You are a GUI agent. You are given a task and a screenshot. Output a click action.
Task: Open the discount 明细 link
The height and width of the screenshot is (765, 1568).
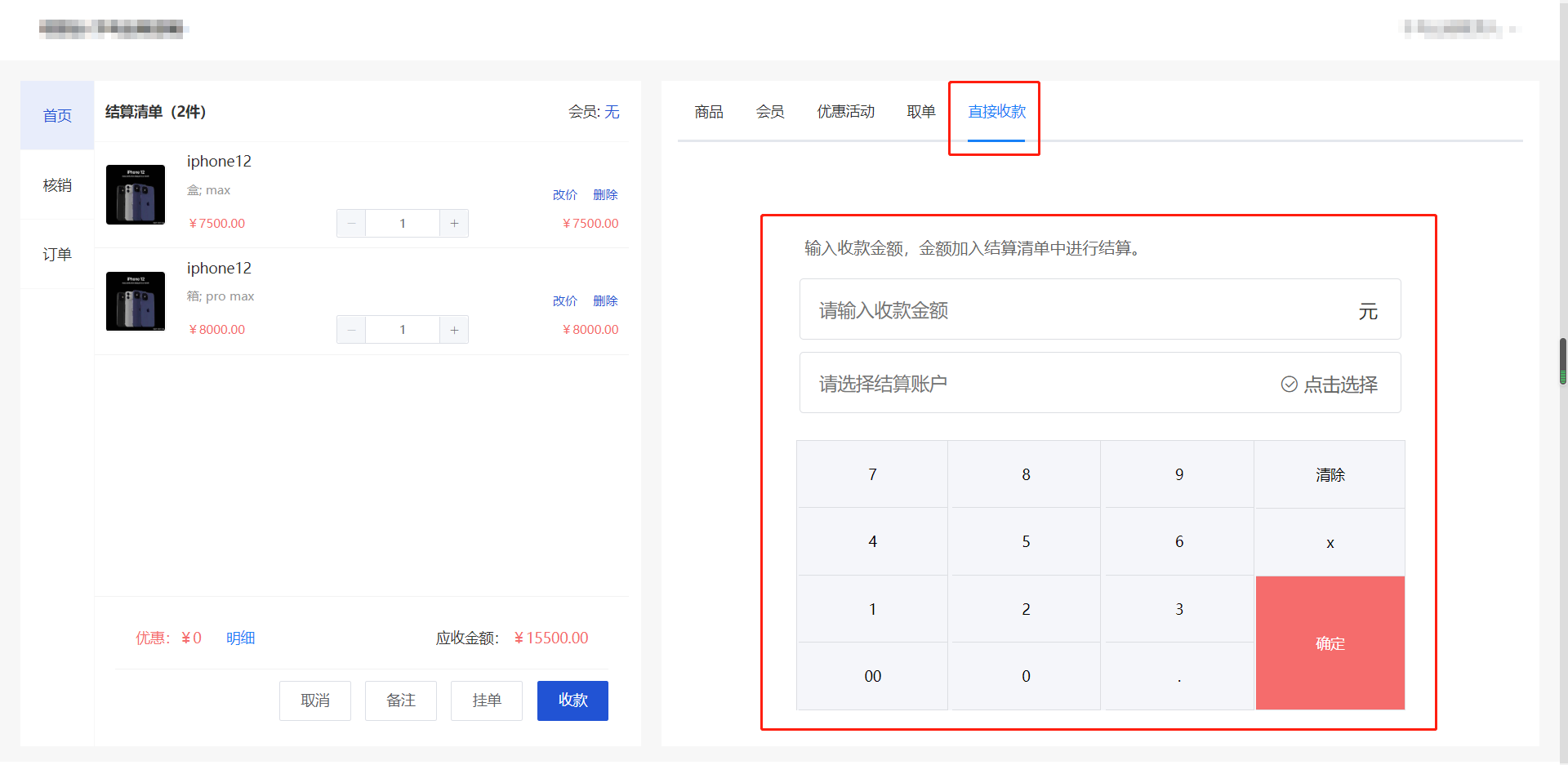pyautogui.click(x=240, y=638)
